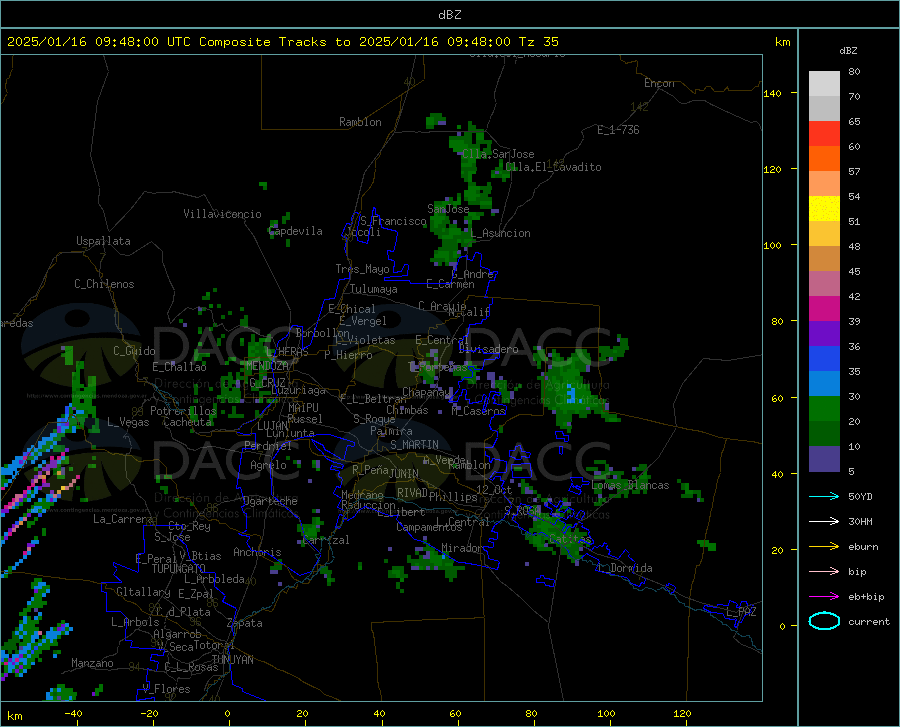The image size is (900, 727).
Task: Click the TUNUYAN map label
Action: pos(232,660)
